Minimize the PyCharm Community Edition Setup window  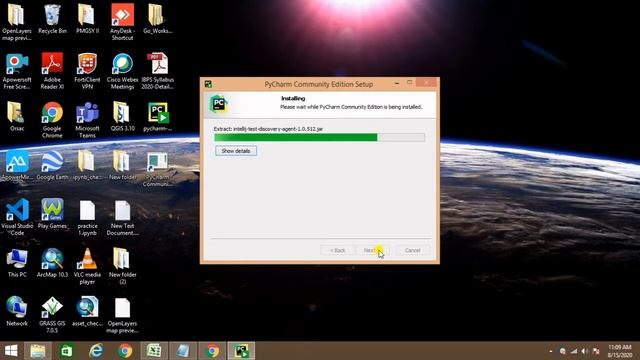point(397,83)
